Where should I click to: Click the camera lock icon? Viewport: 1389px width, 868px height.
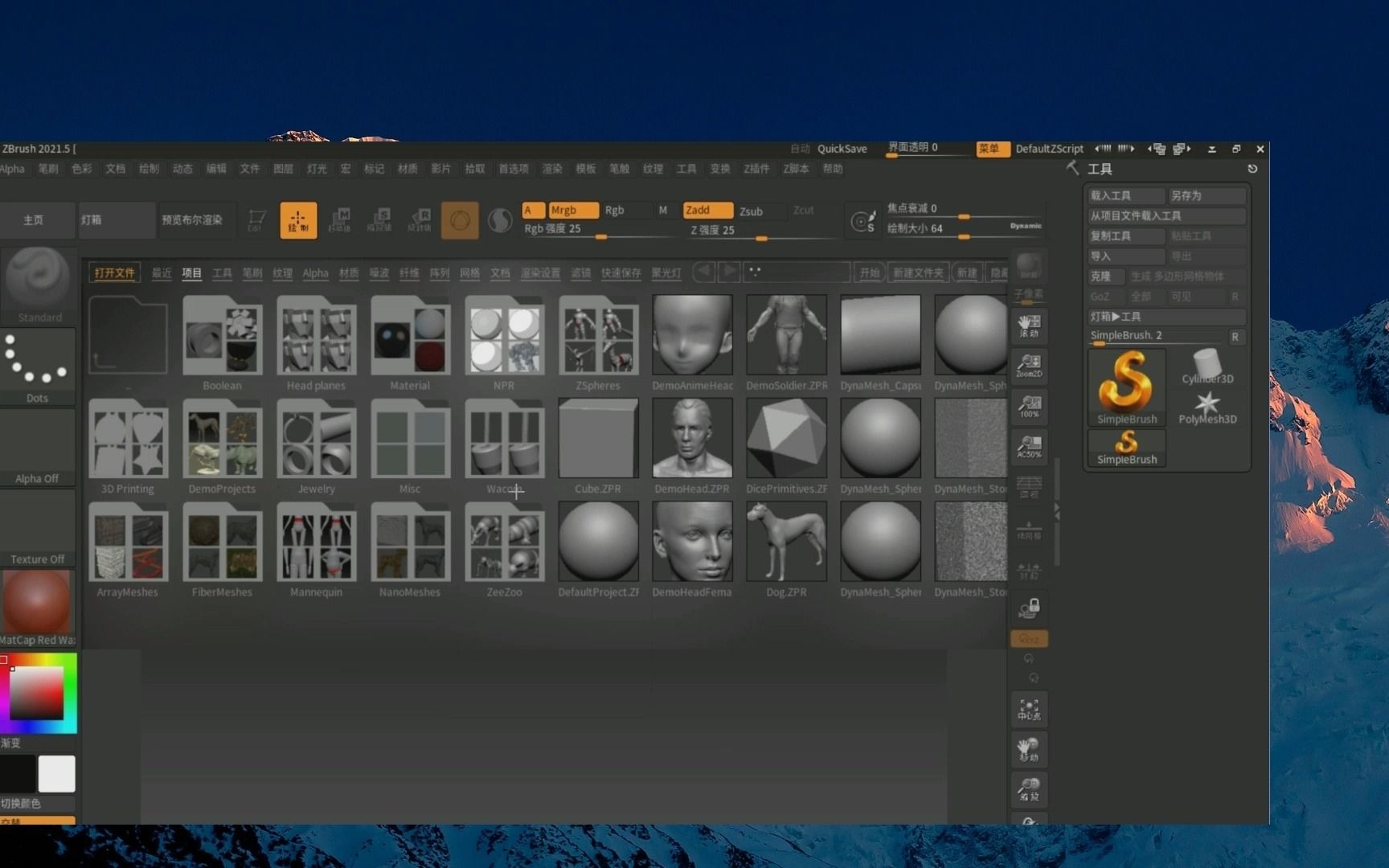(x=1029, y=608)
